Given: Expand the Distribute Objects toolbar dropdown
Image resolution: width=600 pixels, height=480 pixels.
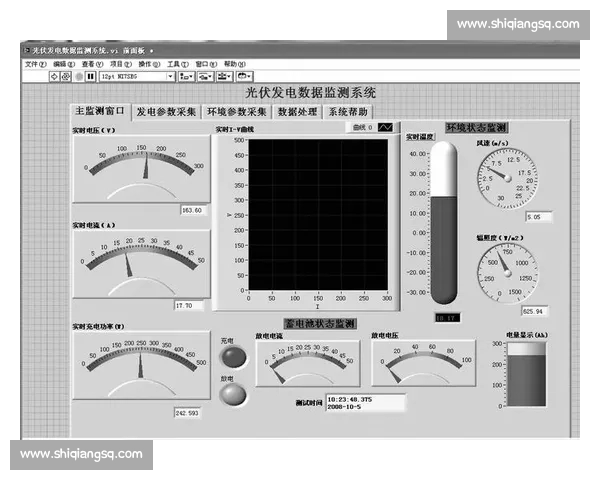Looking at the screenshot, I should [207, 75].
